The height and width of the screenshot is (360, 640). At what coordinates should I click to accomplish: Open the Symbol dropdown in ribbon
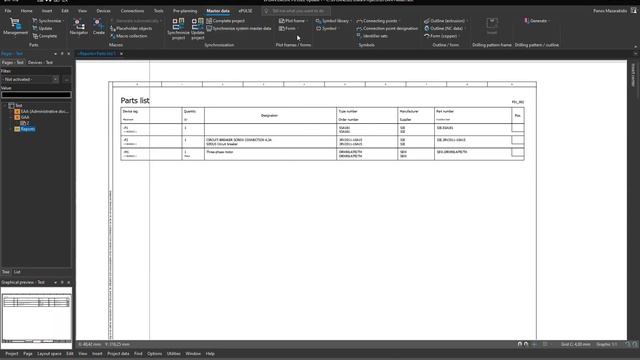point(327,28)
